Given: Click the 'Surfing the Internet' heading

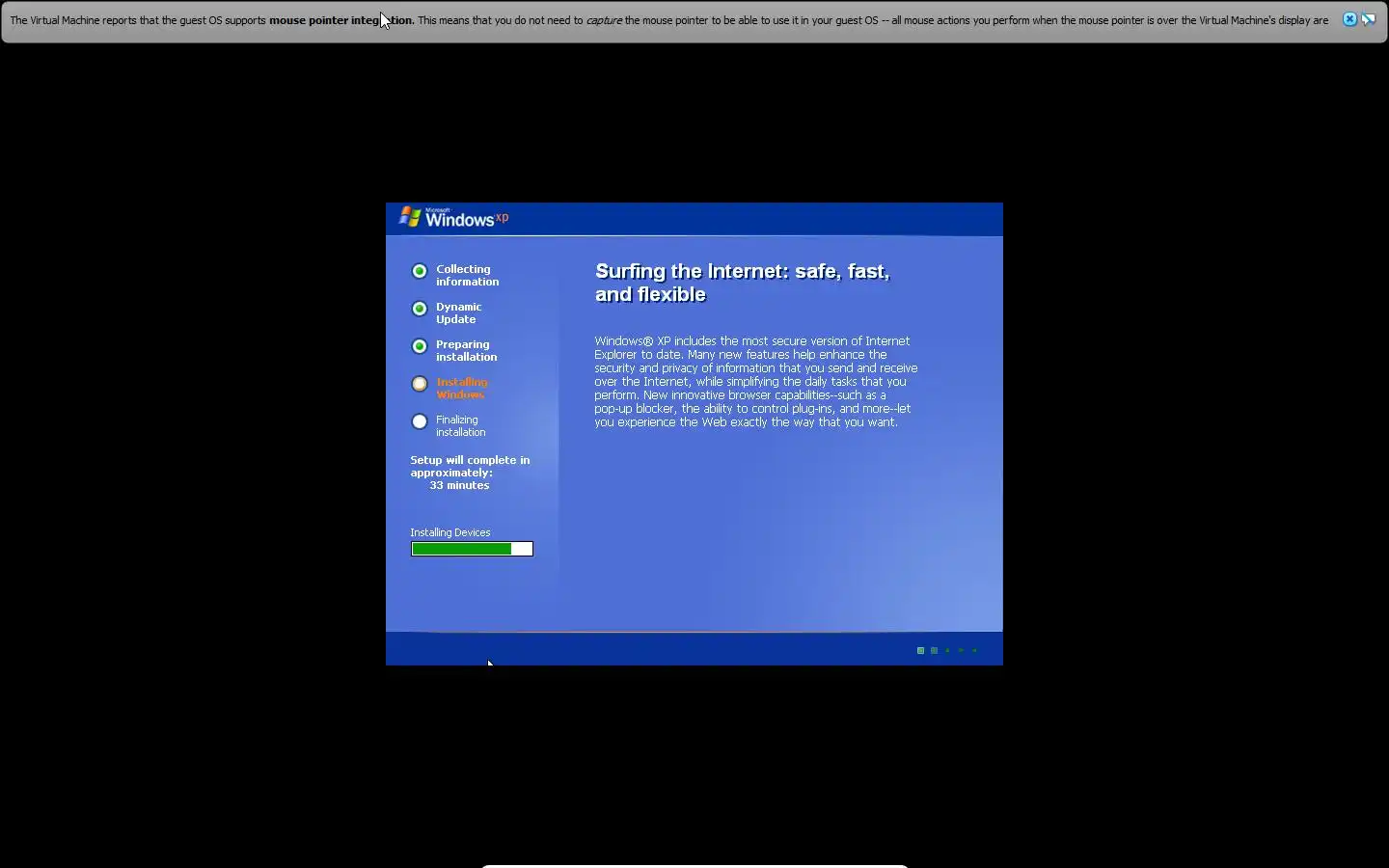Looking at the screenshot, I should (743, 283).
